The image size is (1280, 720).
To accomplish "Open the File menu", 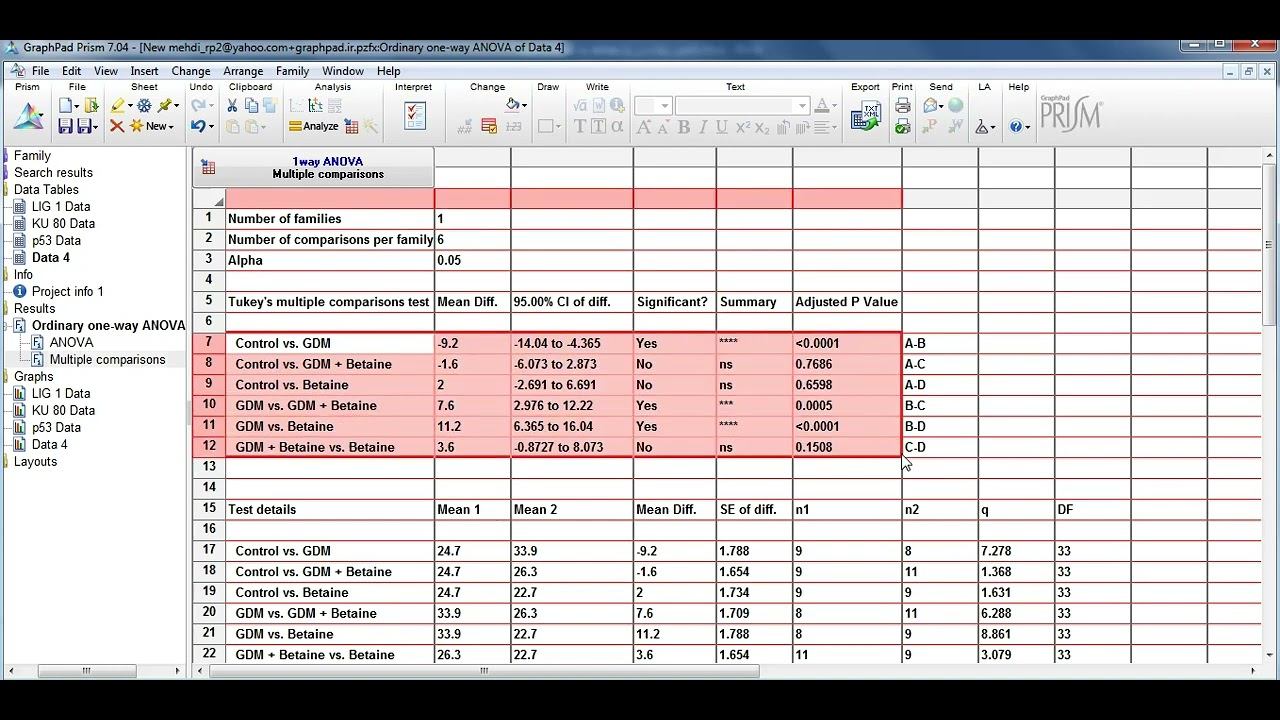I will [x=40, y=71].
